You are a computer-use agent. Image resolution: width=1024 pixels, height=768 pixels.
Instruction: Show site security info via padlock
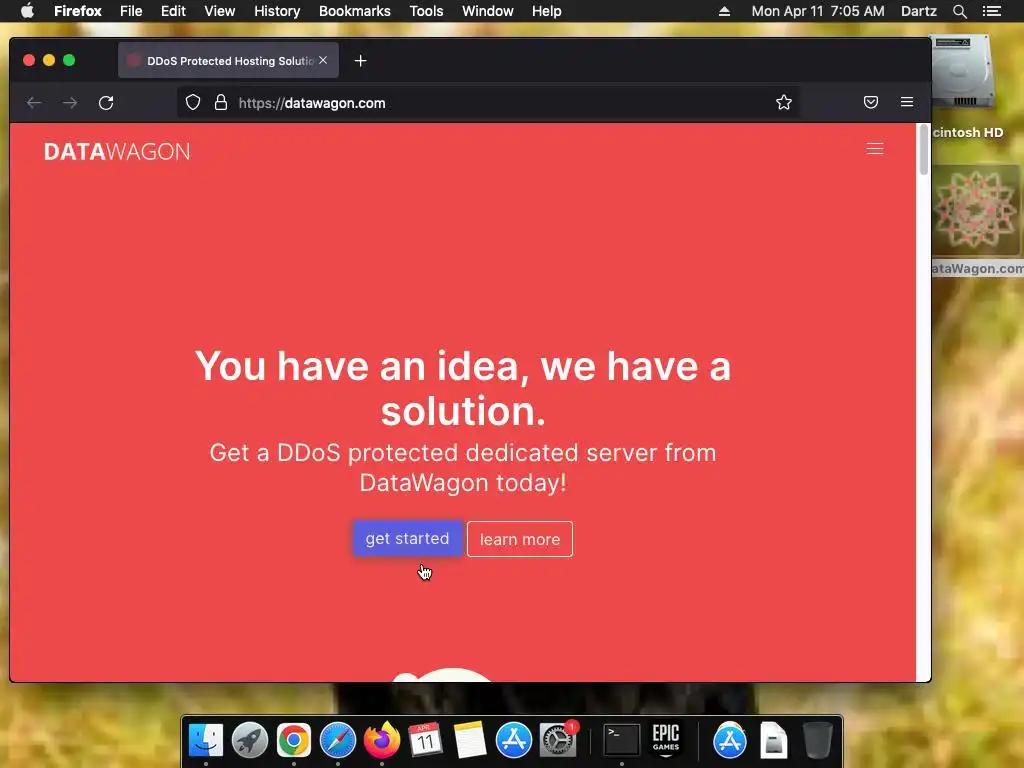click(221, 103)
